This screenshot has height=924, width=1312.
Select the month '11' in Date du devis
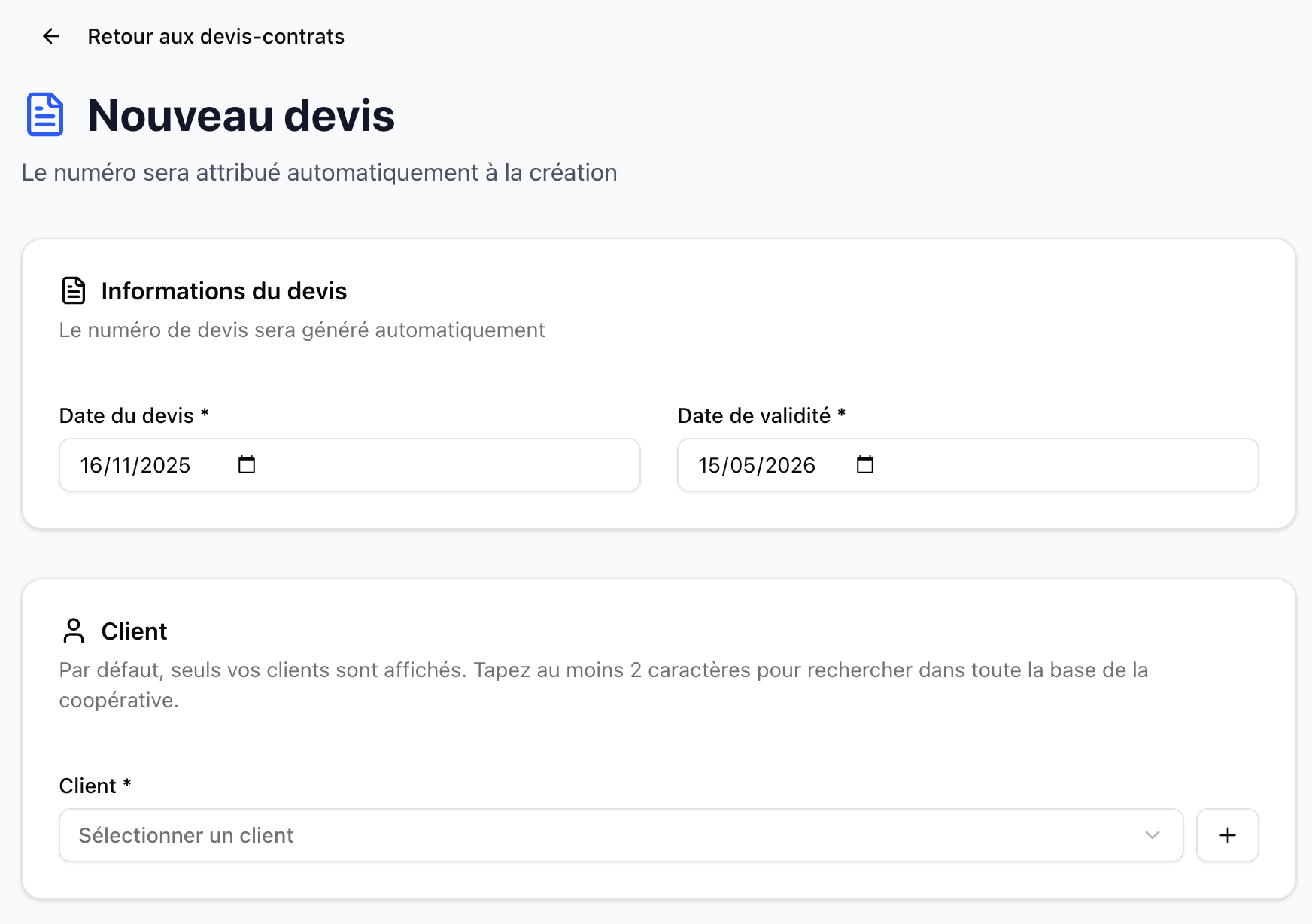(x=123, y=466)
